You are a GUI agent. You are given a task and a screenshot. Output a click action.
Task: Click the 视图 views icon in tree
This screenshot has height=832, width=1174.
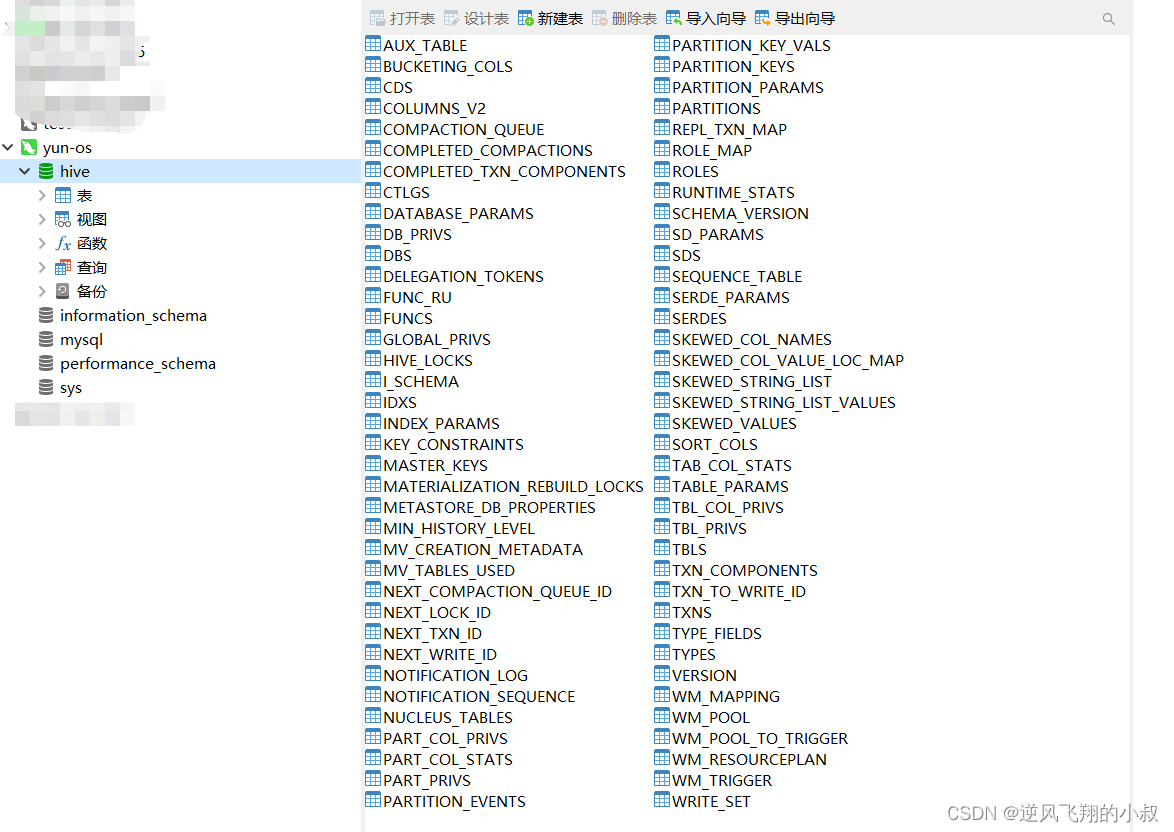[63, 219]
